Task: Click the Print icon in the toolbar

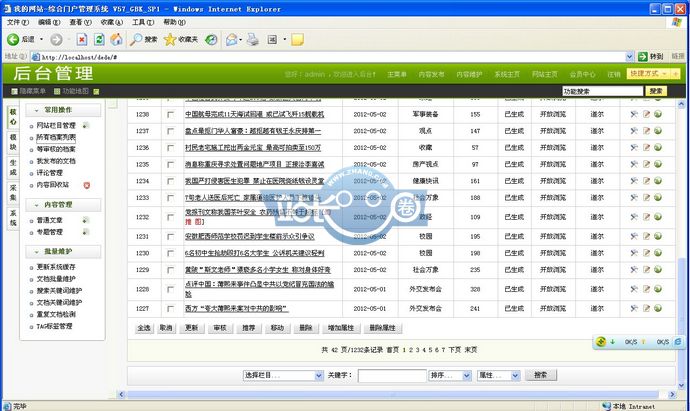Action: click(253, 40)
